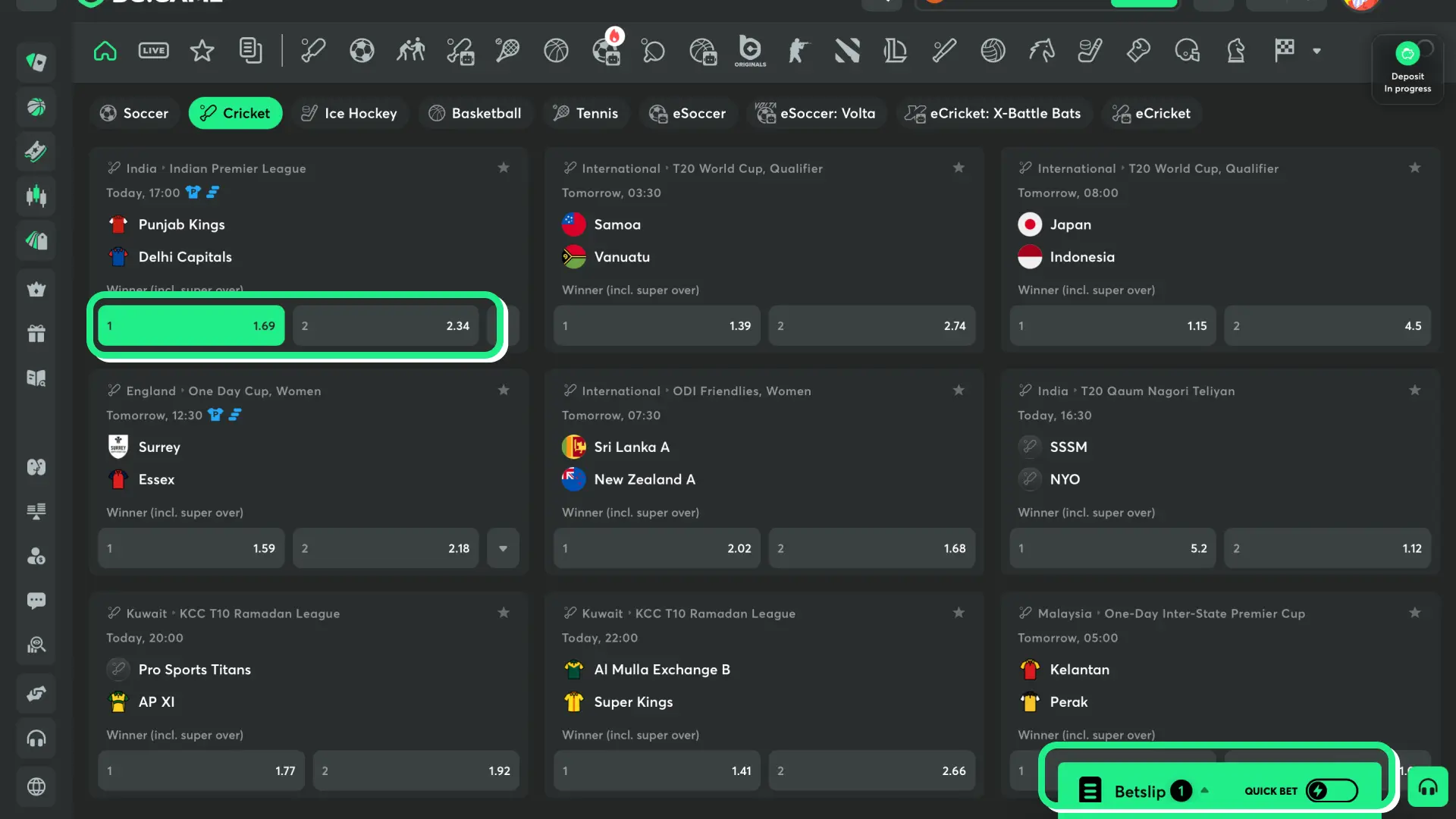The image size is (1456, 819).
Task: Favorite the Sri Lanka A vs New Zealand A match
Action: (959, 390)
